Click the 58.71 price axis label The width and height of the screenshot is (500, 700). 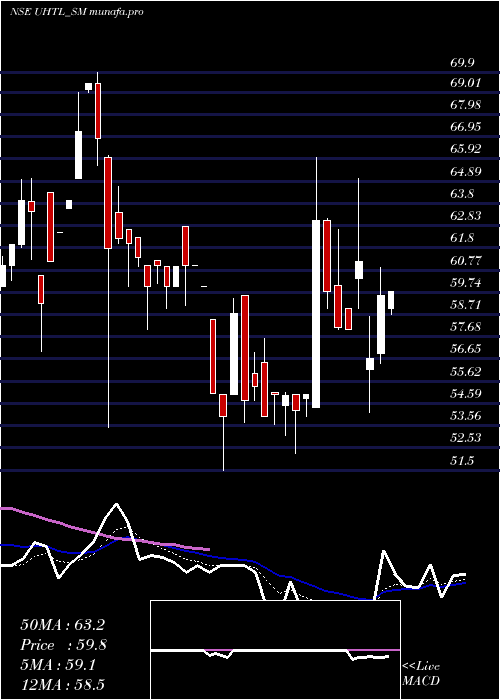click(x=465, y=304)
